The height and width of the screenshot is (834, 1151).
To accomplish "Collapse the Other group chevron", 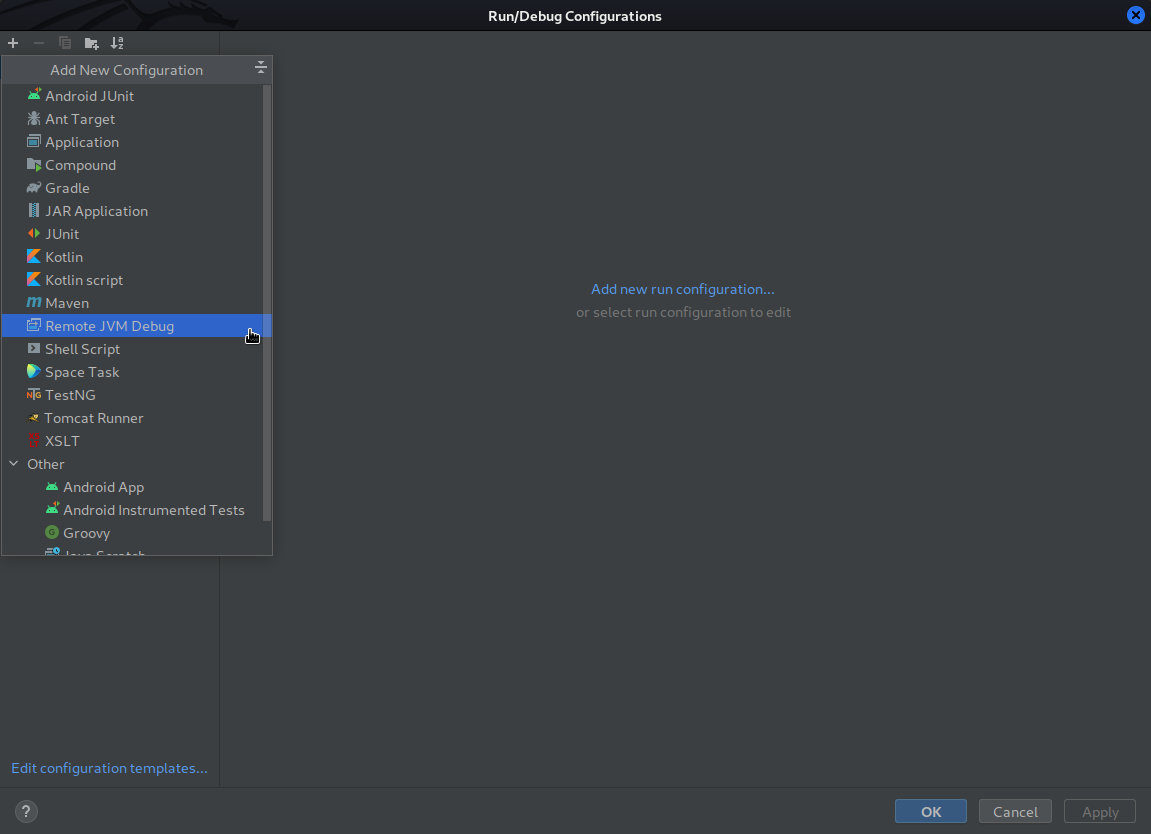I will point(14,463).
